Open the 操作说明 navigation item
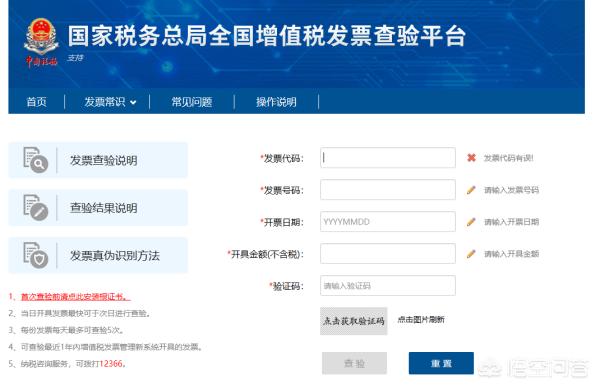 point(276,102)
